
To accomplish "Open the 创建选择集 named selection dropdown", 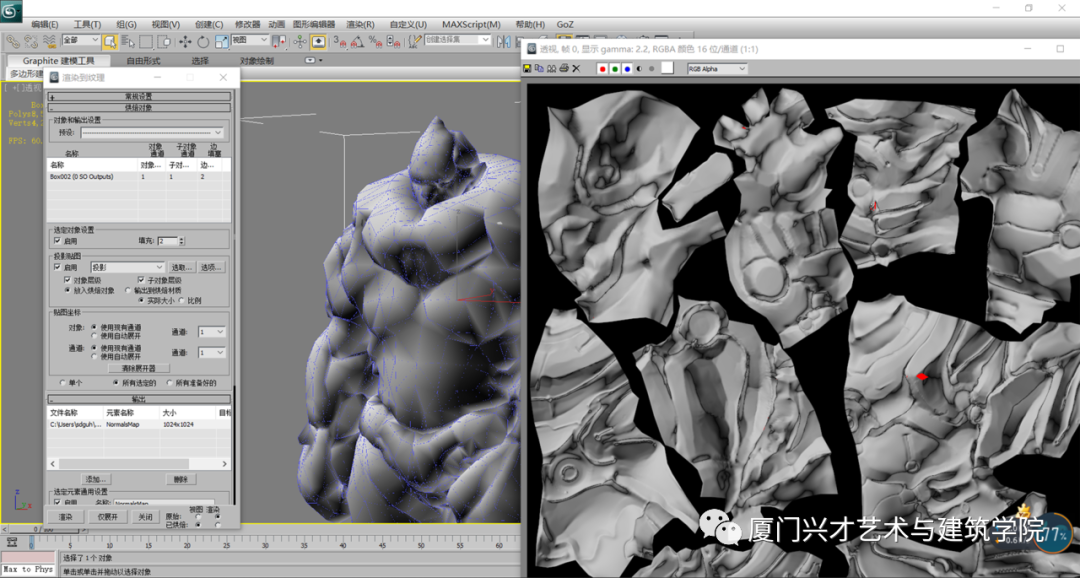I will click(458, 41).
